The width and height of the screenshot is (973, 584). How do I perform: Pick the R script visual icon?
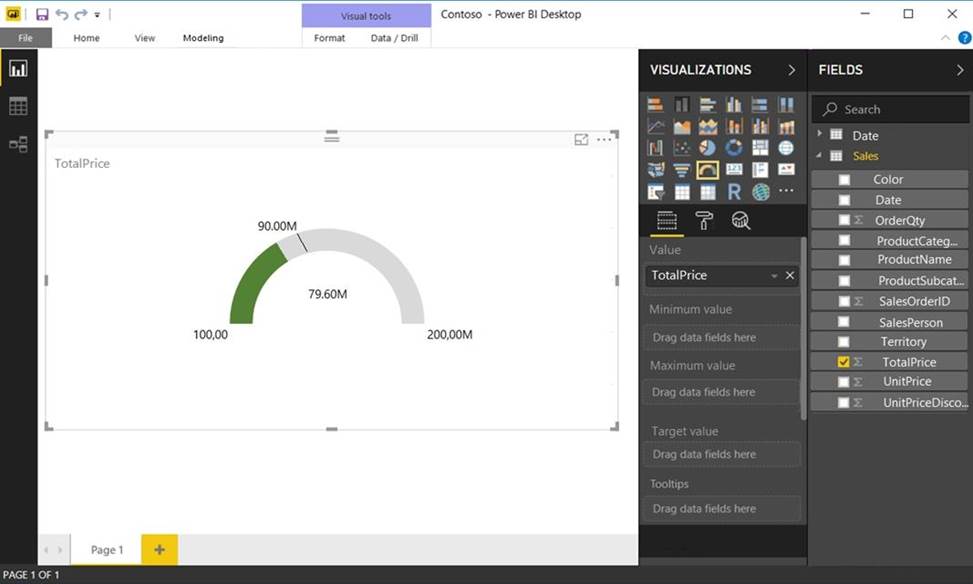point(734,192)
